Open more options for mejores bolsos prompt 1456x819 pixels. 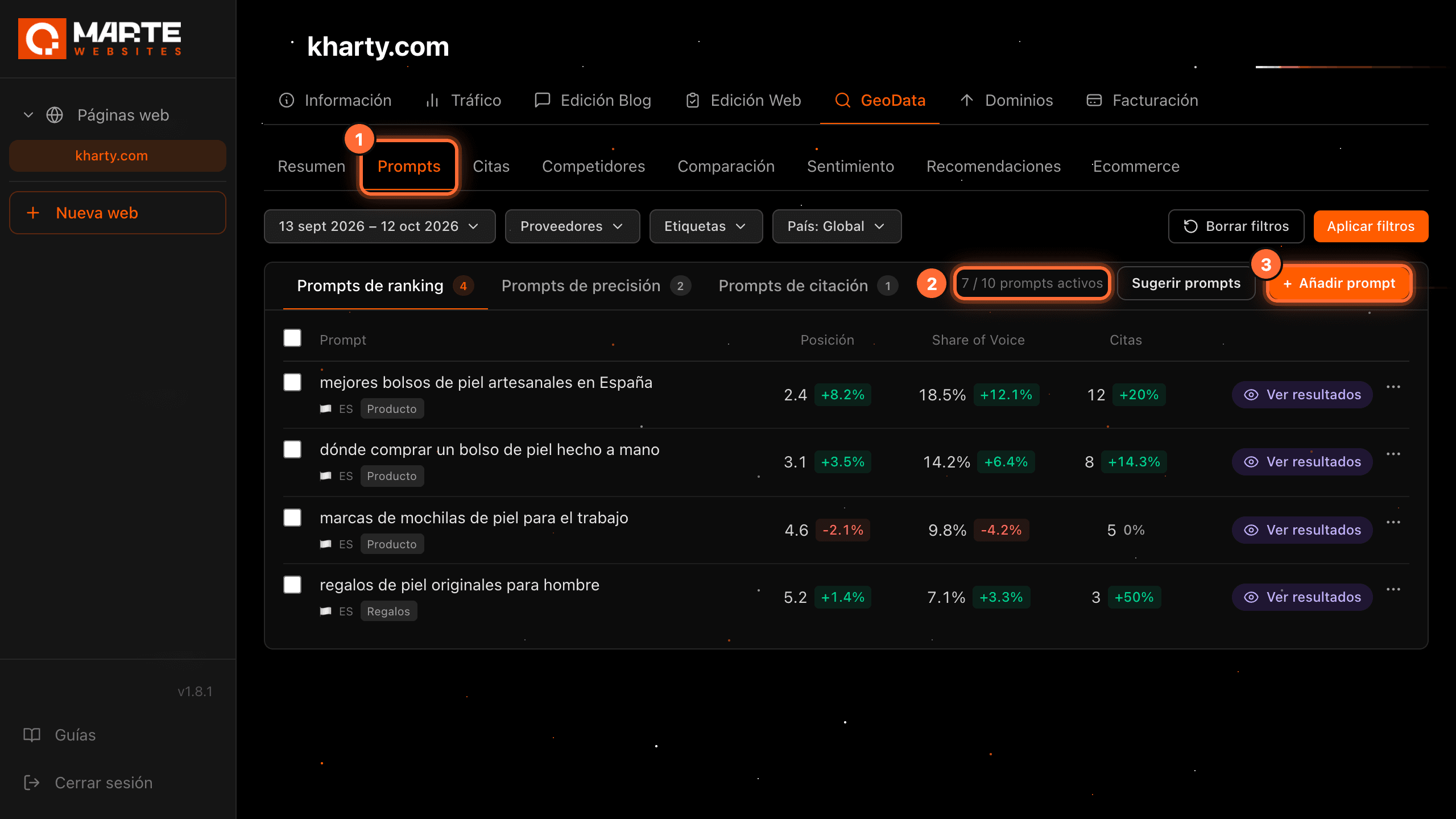coord(1393,387)
